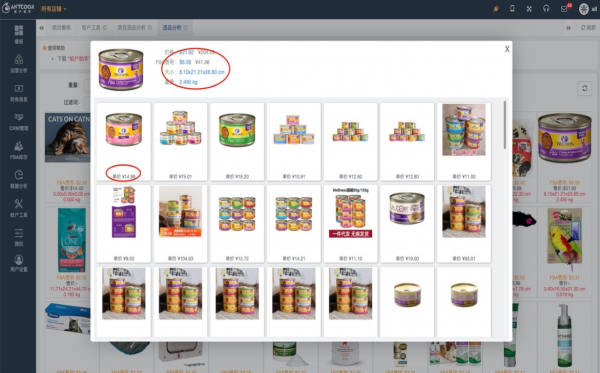Close the product popup with X
The width and height of the screenshot is (600, 373).
pyautogui.click(x=507, y=49)
